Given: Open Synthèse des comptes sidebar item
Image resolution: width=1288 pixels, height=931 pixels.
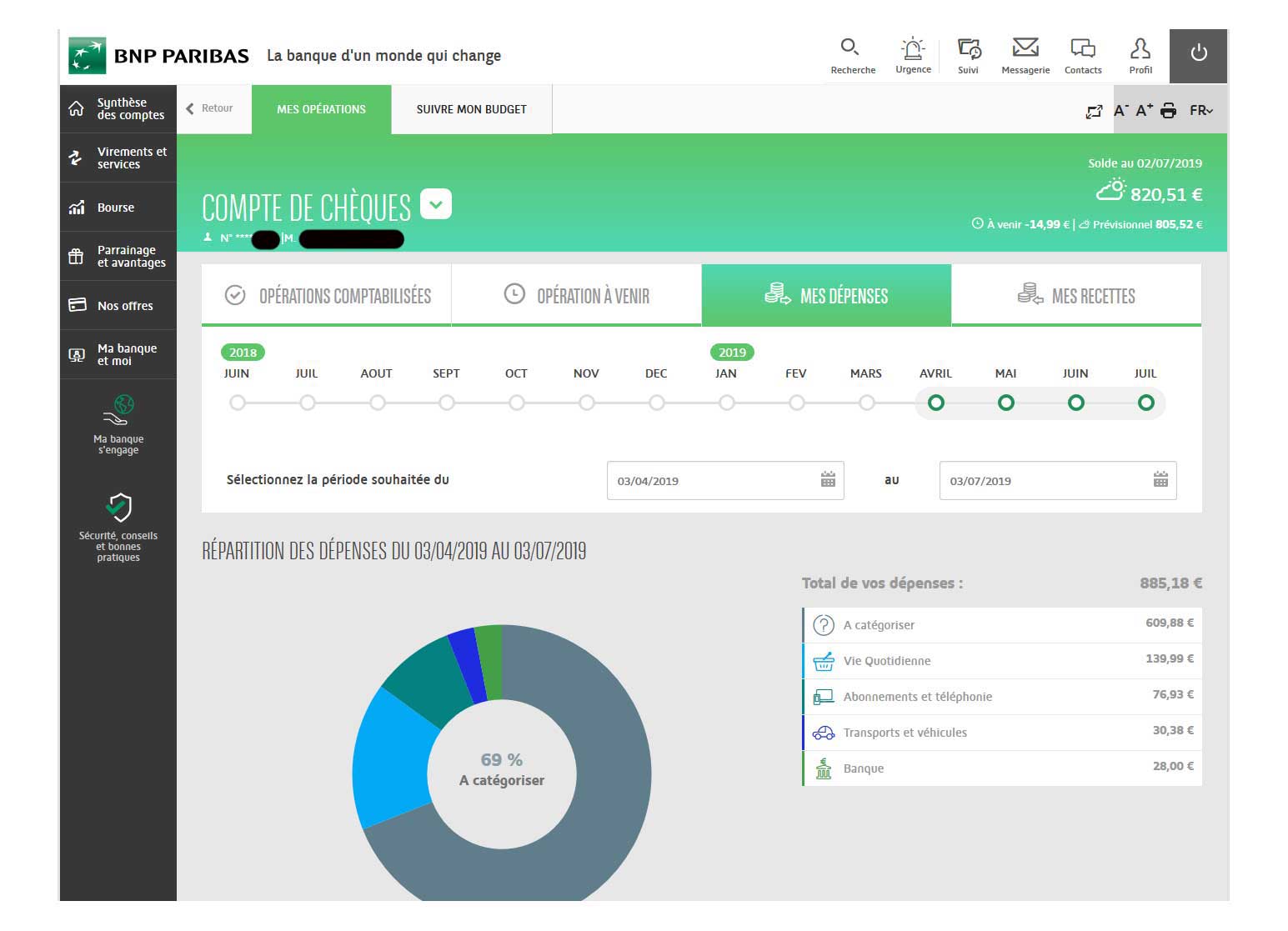Looking at the screenshot, I should pos(118,108).
